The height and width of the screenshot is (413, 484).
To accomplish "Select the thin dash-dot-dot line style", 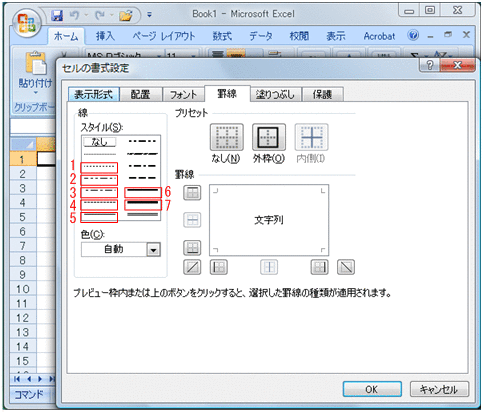I will 99,179.
